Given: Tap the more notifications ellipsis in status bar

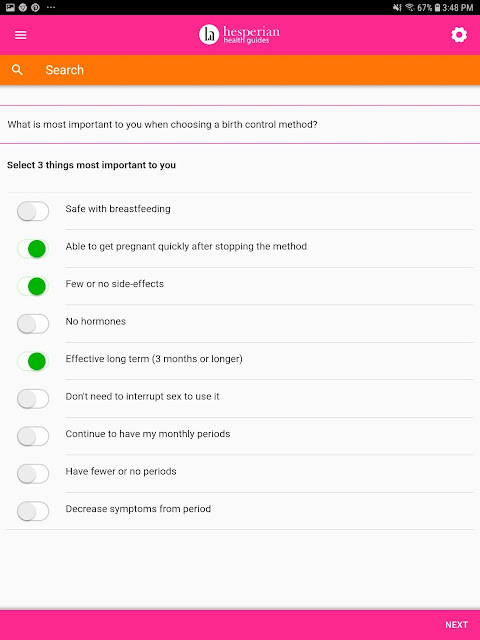Looking at the screenshot, I should (51, 7).
